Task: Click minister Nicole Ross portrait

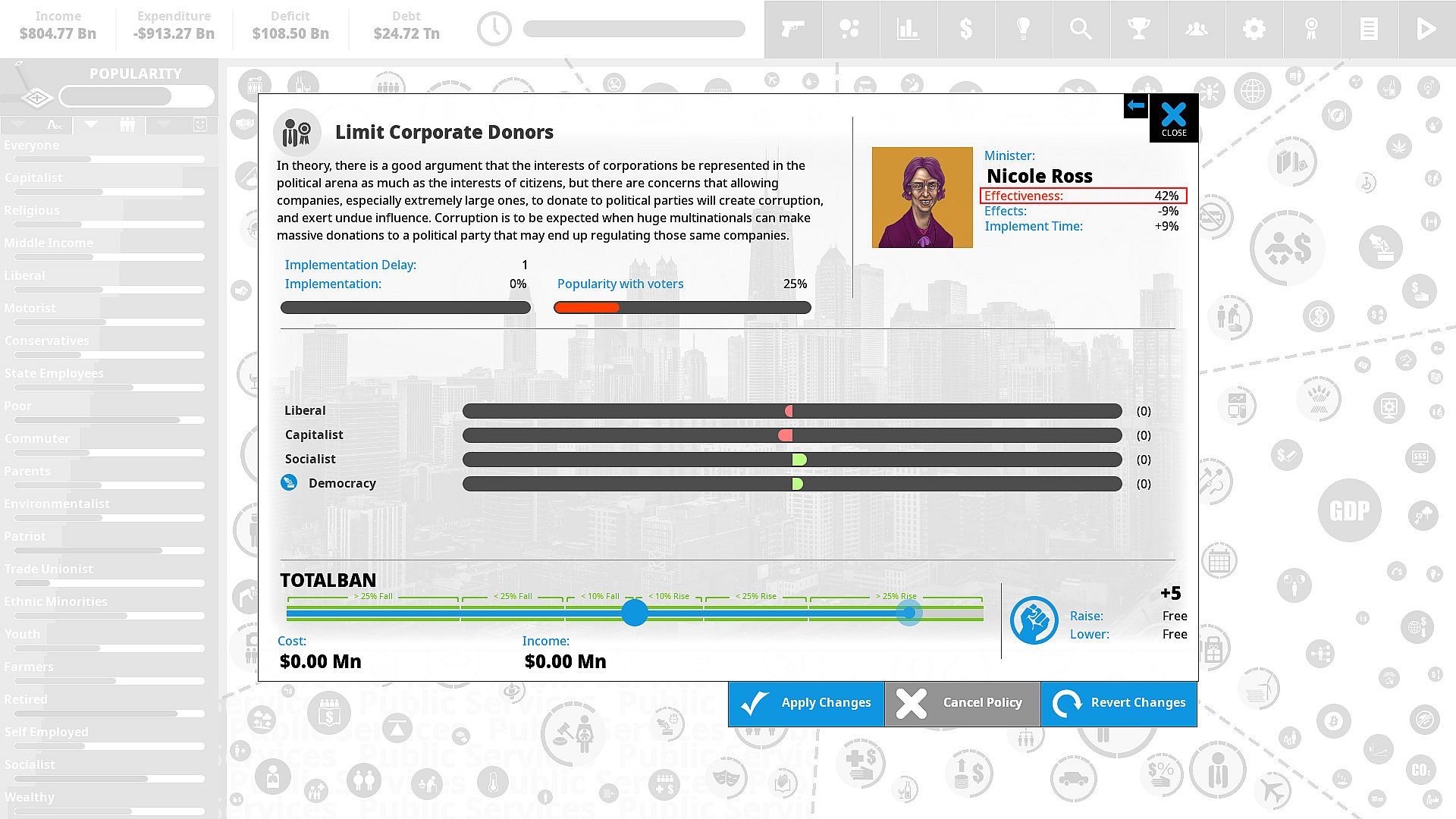Action: point(922,197)
